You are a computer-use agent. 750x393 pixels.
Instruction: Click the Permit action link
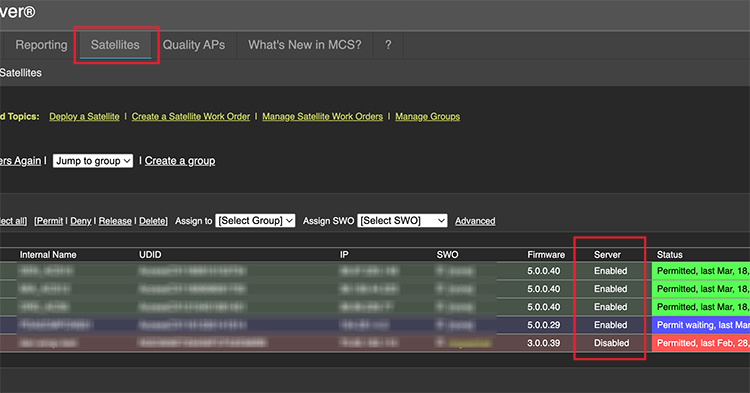(x=50, y=221)
